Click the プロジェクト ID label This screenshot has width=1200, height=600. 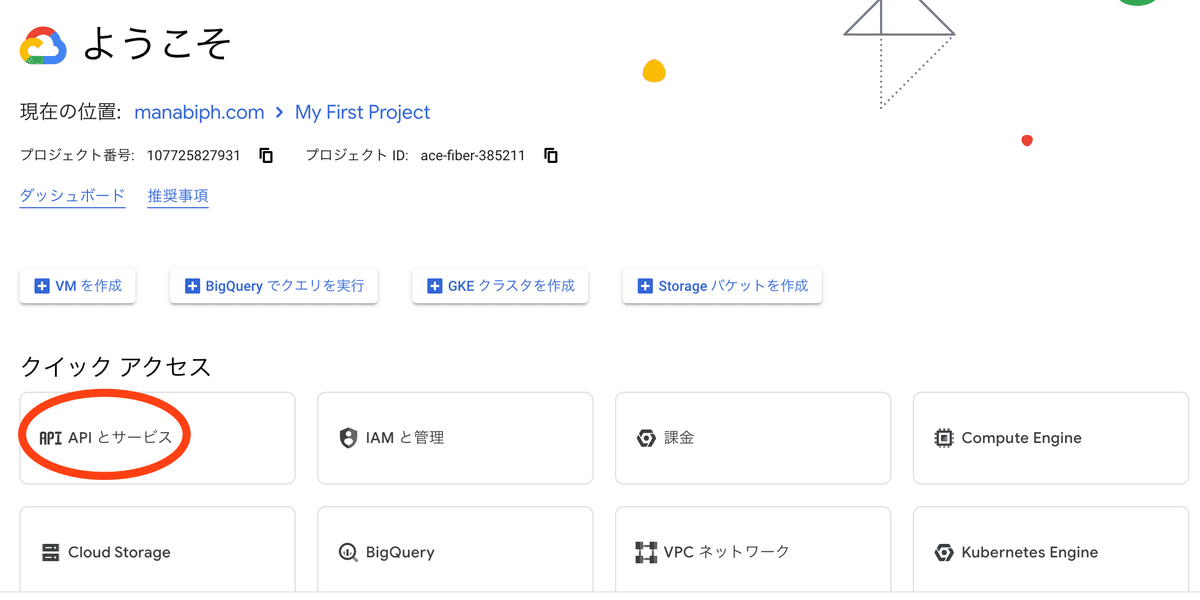coord(357,156)
